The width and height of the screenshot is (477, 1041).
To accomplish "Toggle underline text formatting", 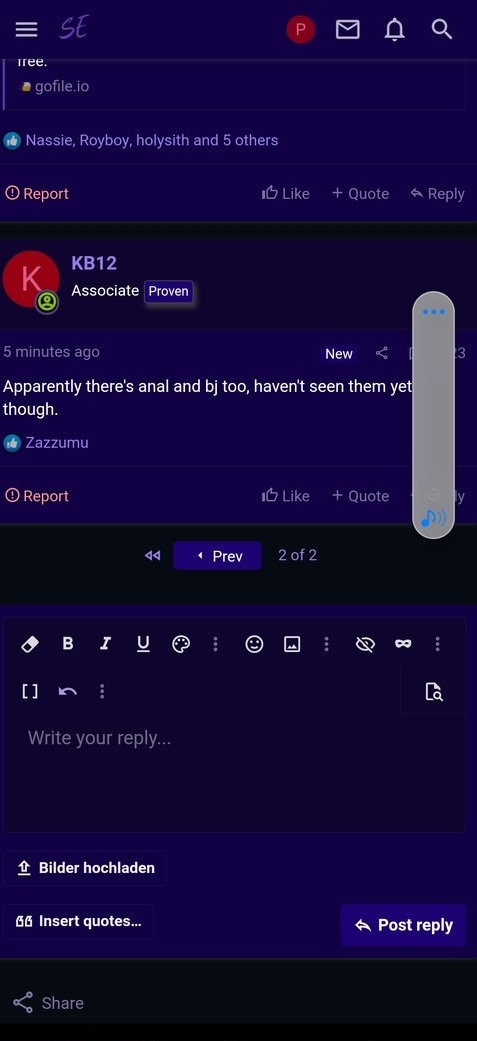I will pos(143,643).
